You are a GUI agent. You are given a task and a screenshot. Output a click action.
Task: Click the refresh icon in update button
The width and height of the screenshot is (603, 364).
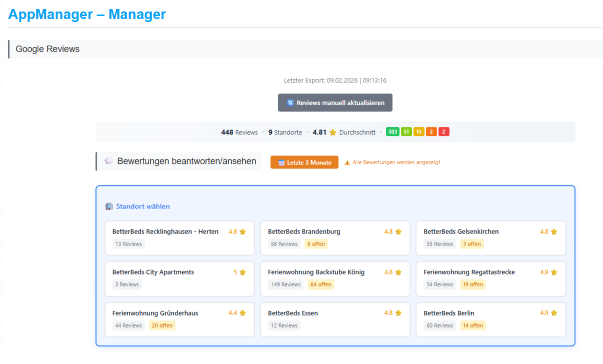[290, 103]
